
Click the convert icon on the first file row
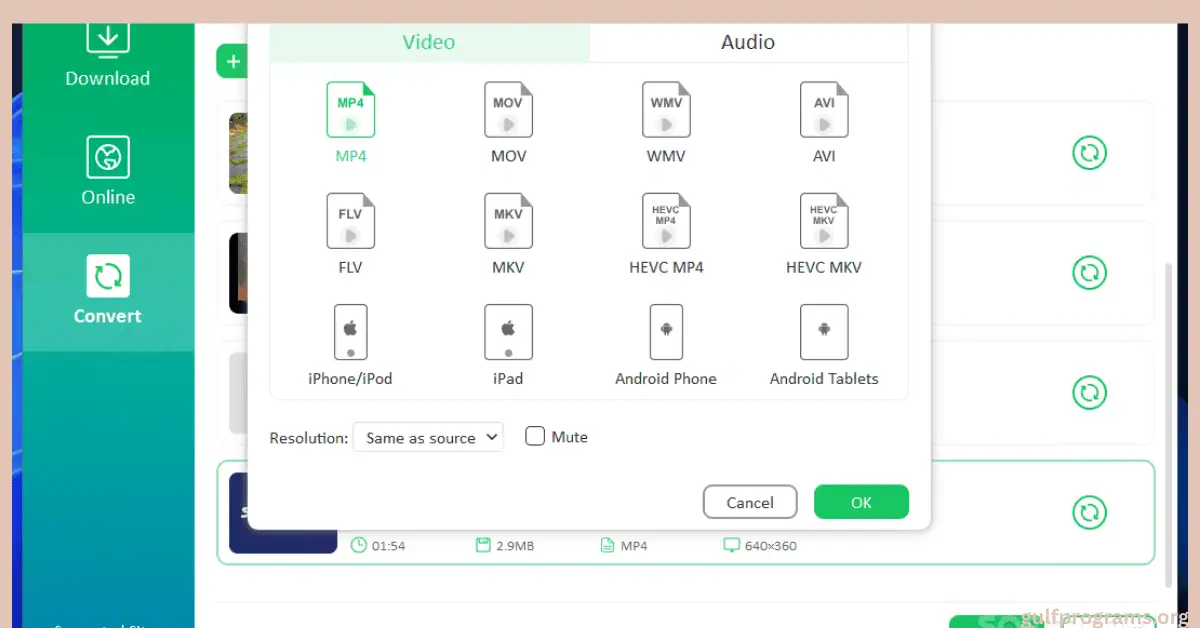pos(1089,153)
